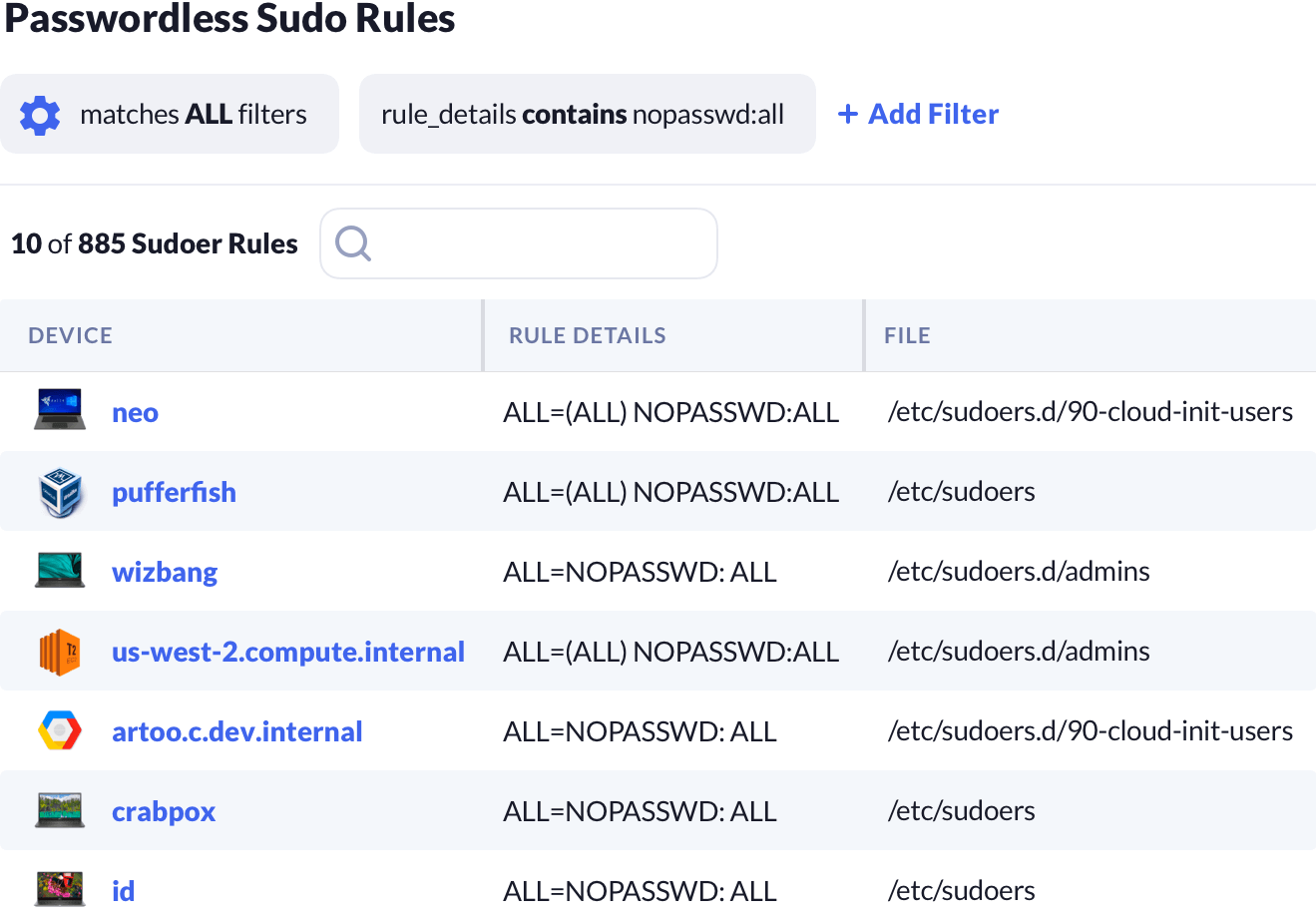Viewport: 1316px width, 921px height.
Task: Click the laptop icon next to neo
Action: (x=60, y=410)
